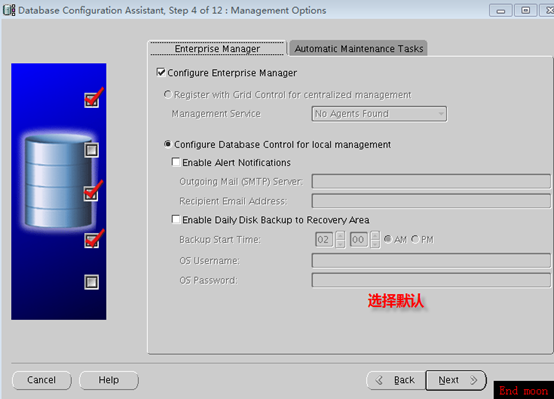Enable Daily Disk Backup to Recovery Area
The height and width of the screenshot is (399, 554).
point(176,219)
